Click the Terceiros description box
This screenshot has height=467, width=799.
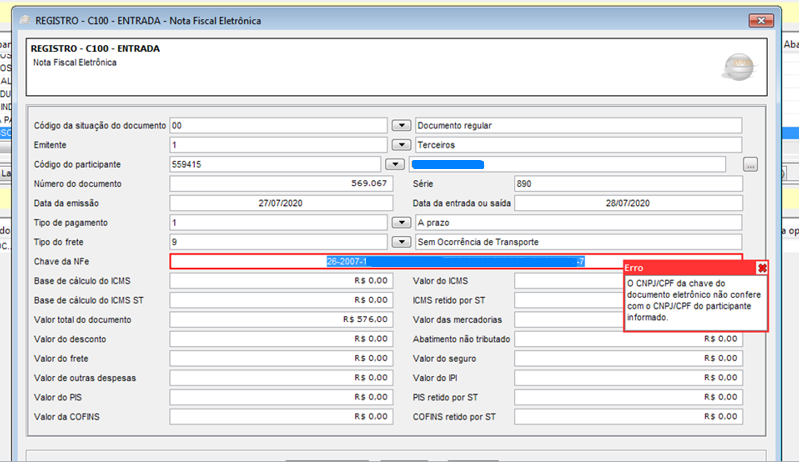click(578, 145)
